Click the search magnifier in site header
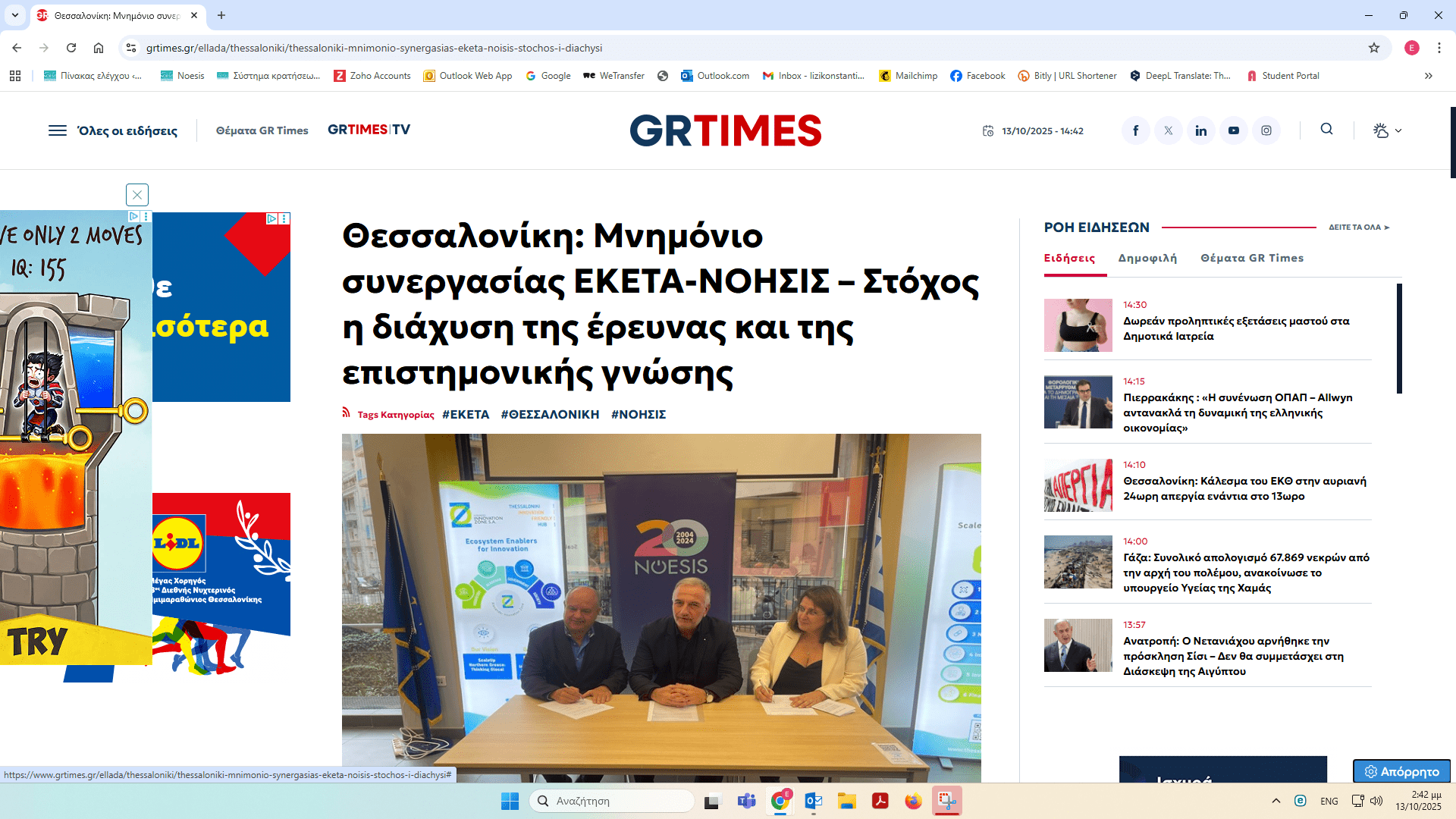The height and width of the screenshot is (819, 1456). click(1326, 129)
